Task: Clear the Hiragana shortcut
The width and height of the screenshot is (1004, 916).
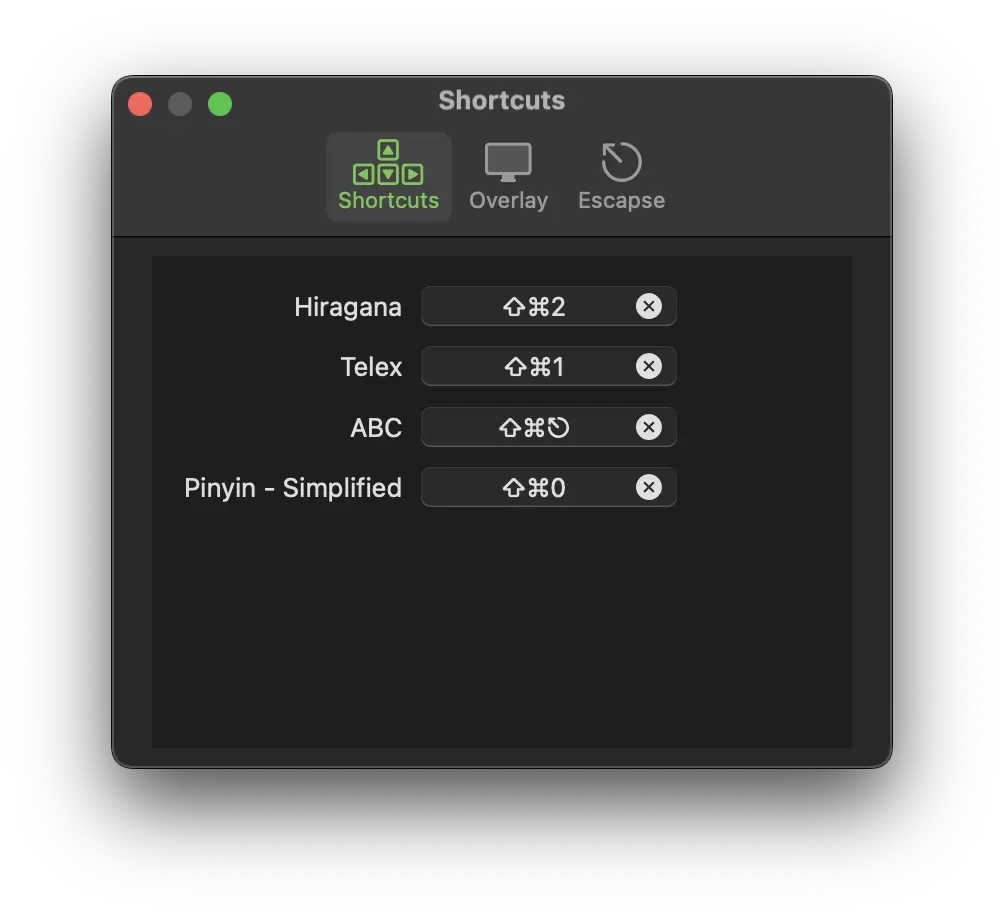Action: click(x=649, y=306)
